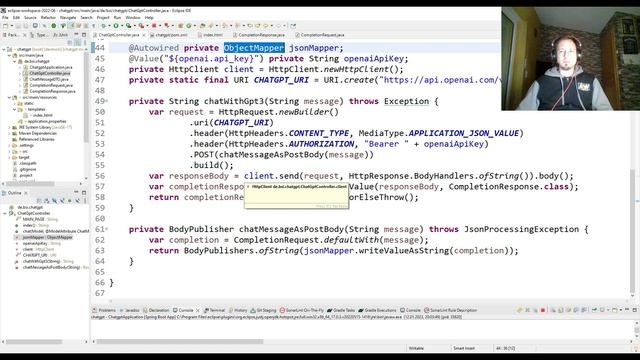This screenshot has width=640, height=360.
Task: Click line 49 method fold marker
Action: (107, 101)
